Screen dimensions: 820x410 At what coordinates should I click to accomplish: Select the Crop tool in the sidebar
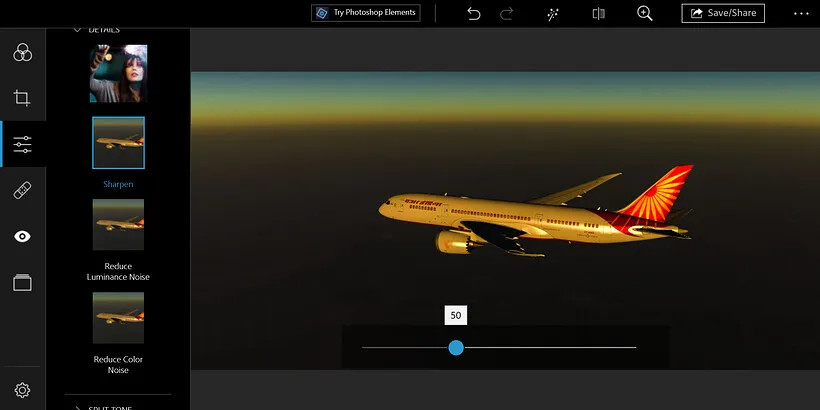click(22, 98)
